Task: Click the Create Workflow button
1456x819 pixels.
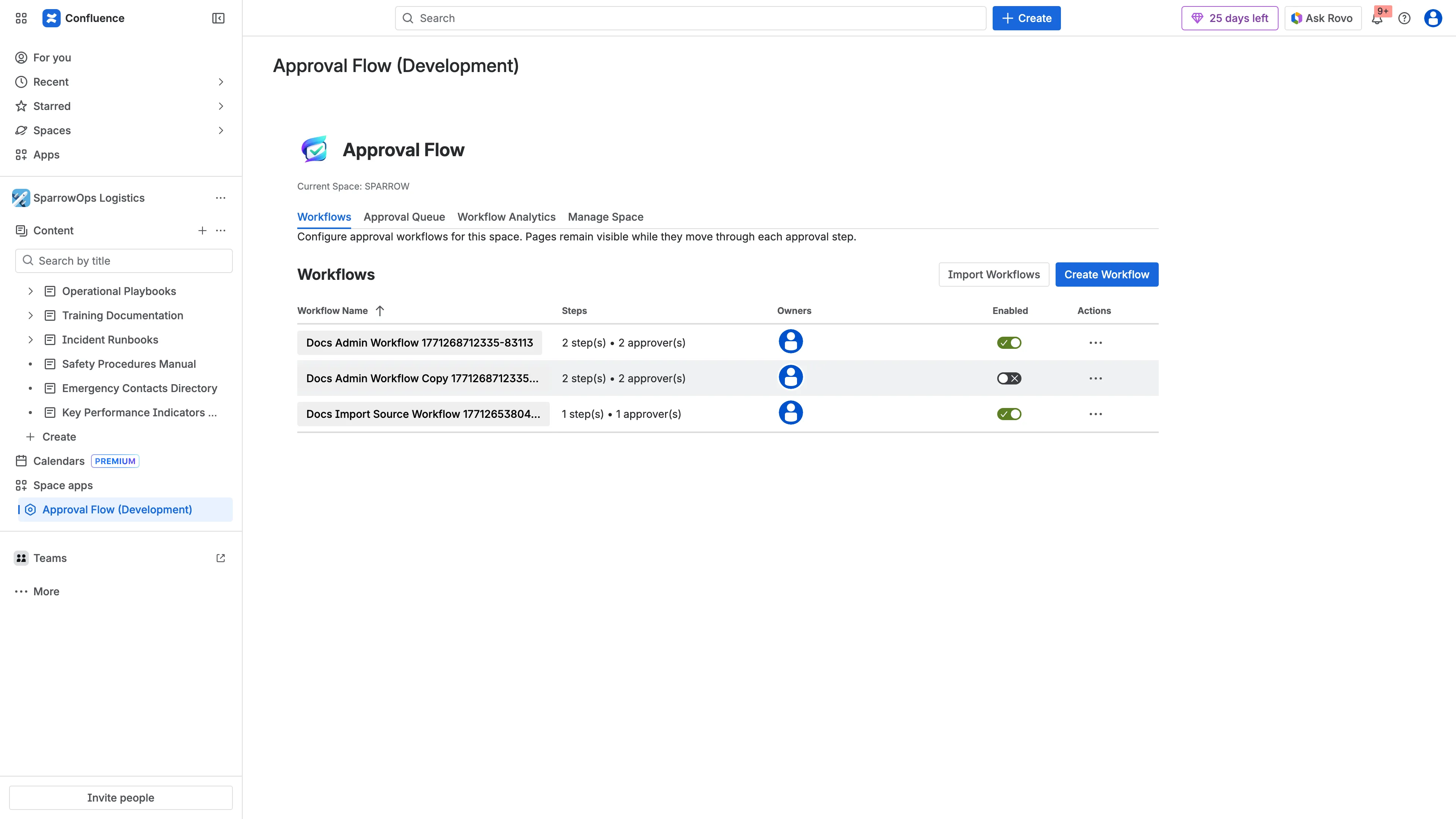Action: (1106, 275)
